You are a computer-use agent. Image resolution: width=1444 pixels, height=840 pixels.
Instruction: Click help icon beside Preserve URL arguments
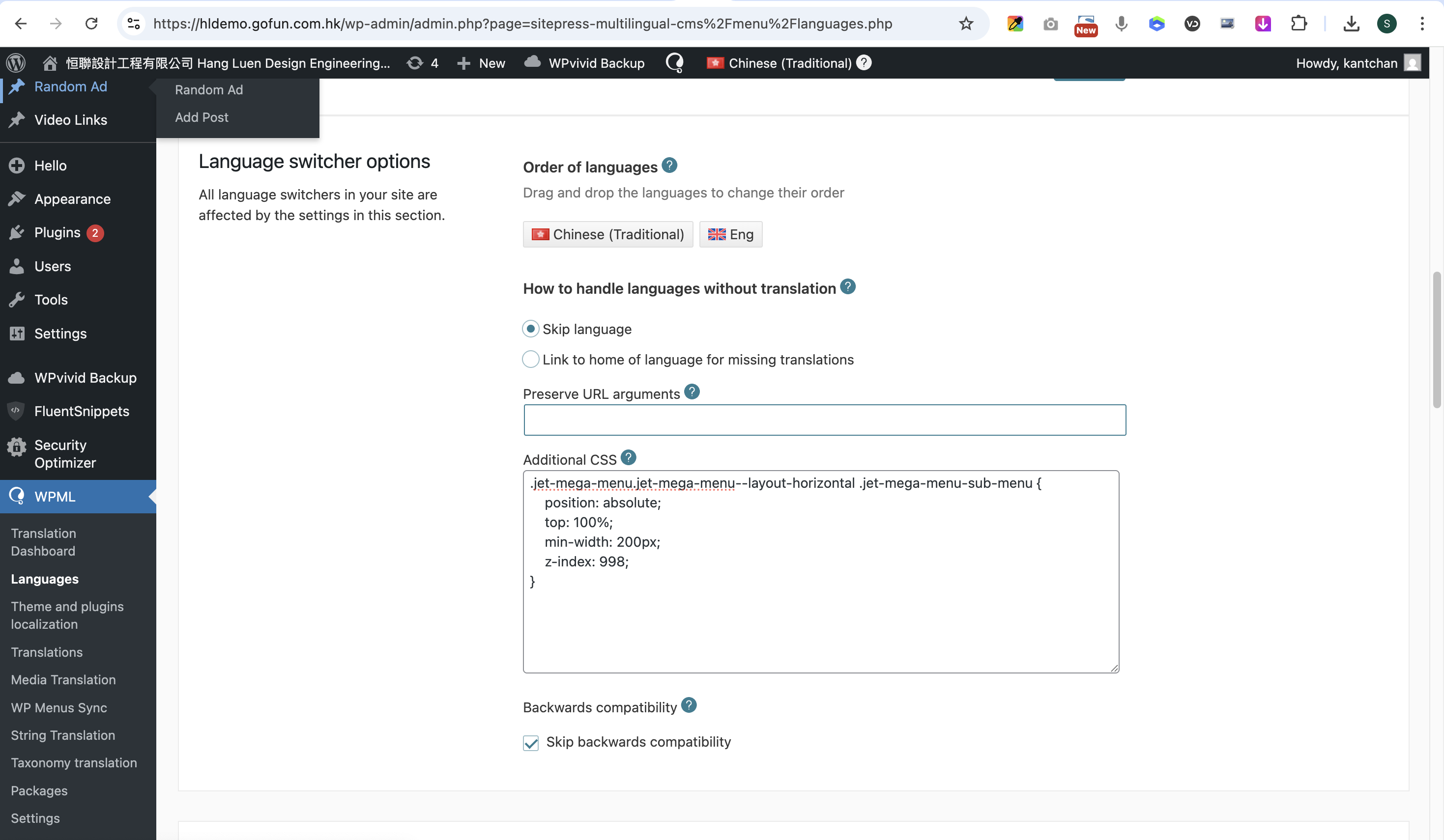click(692, 392)
